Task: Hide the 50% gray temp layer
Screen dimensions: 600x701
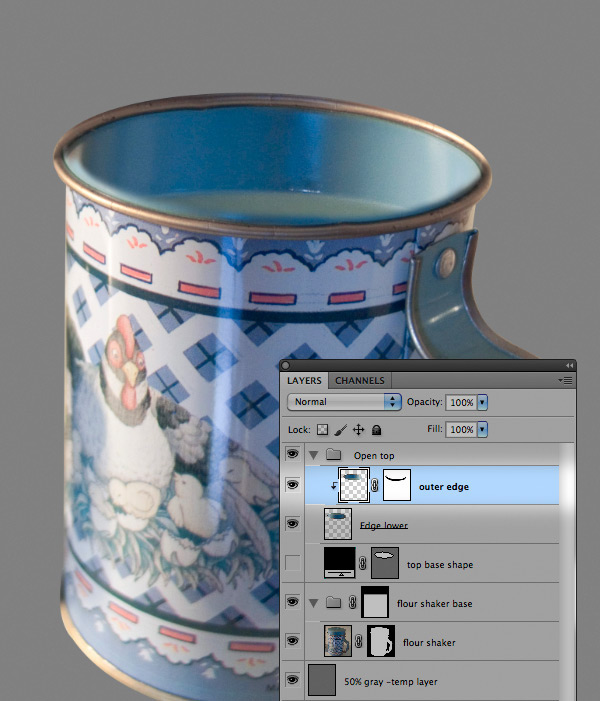Action: 292,680
